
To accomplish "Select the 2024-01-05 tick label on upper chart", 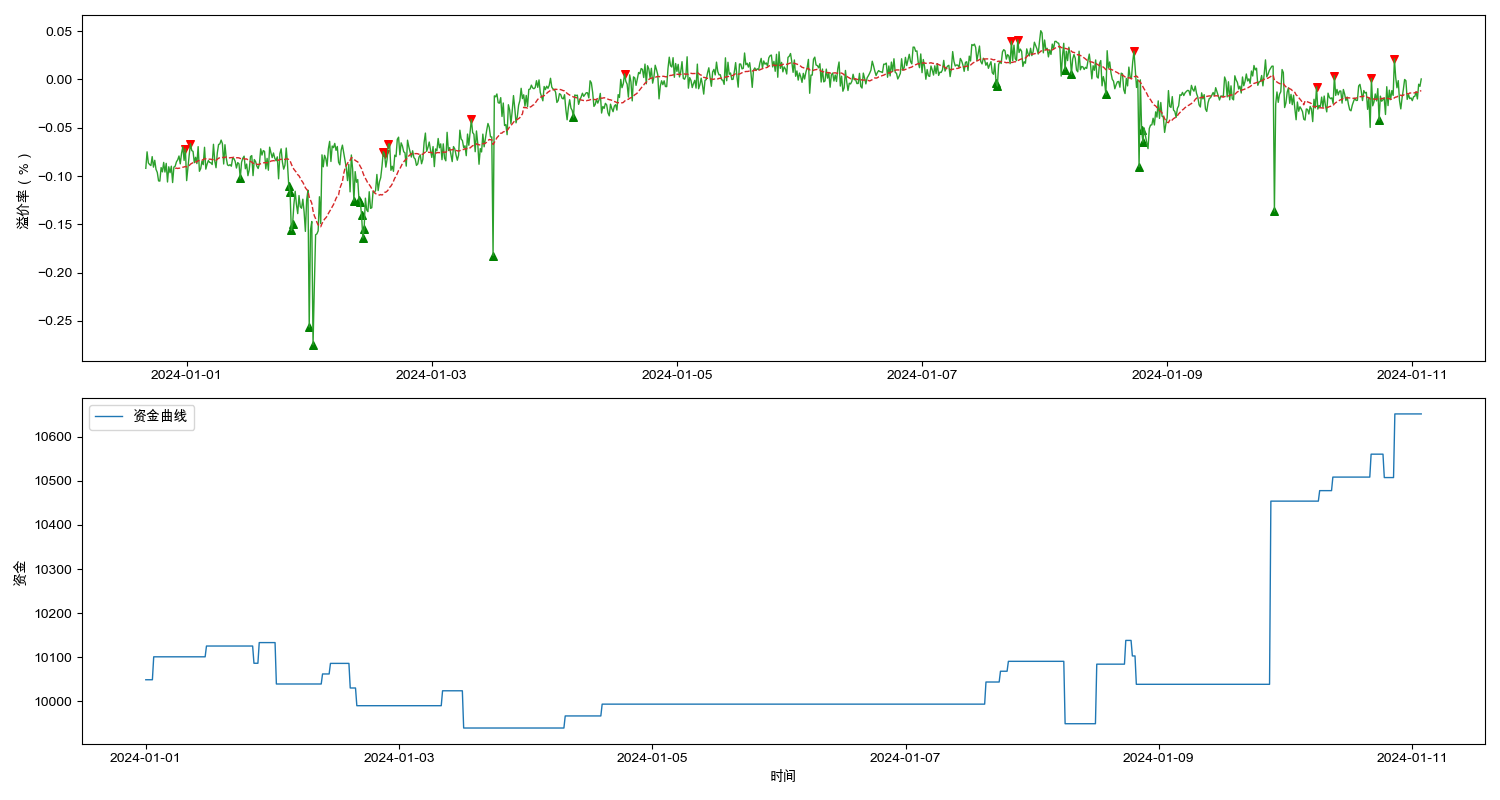I will (677, 375).
